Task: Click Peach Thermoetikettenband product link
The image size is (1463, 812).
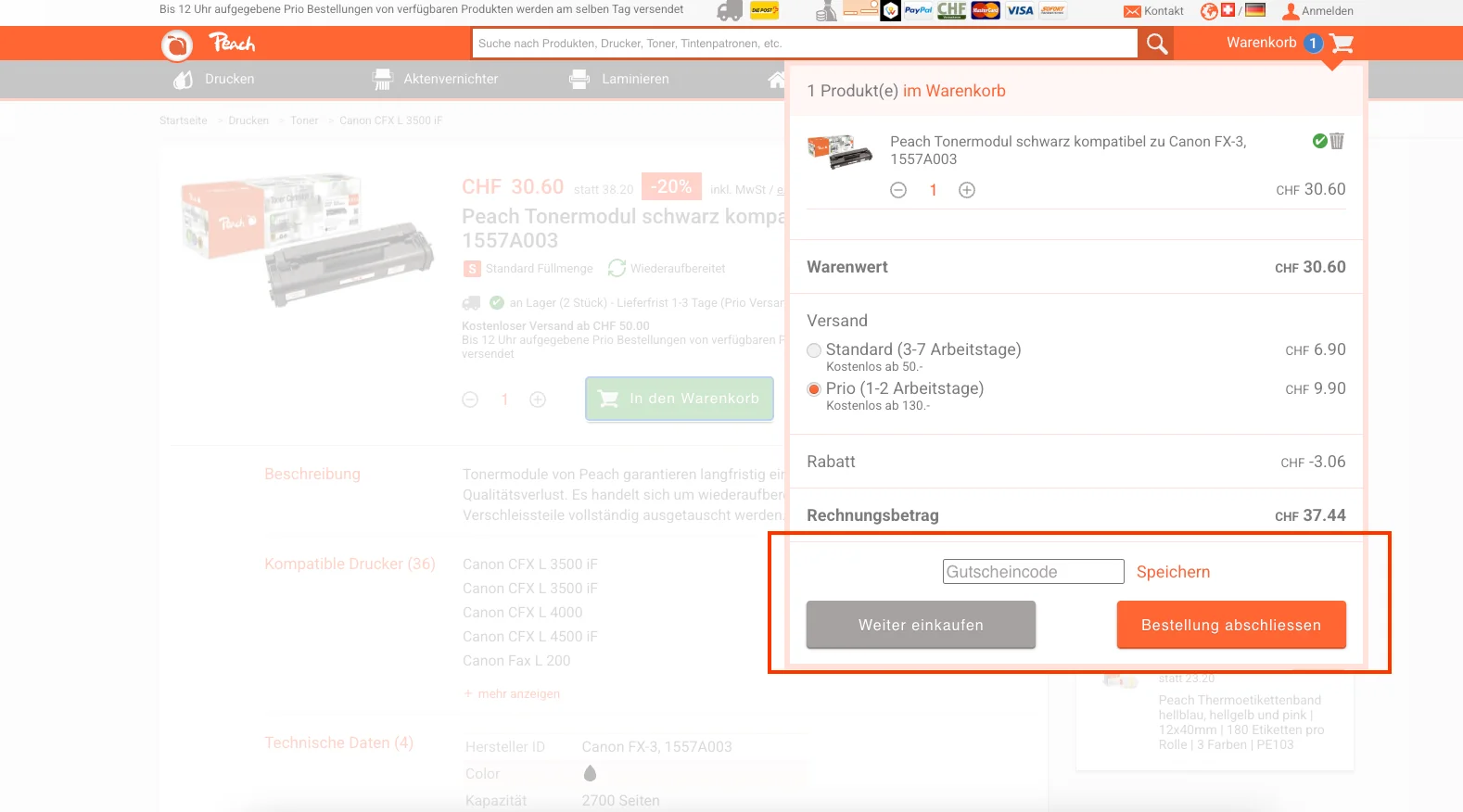Action: (x=1241, y=722)
